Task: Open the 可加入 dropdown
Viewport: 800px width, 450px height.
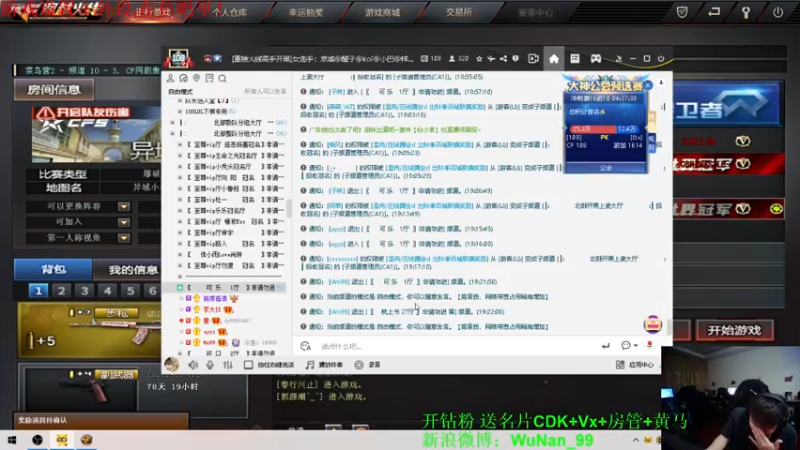Action: 123,222
